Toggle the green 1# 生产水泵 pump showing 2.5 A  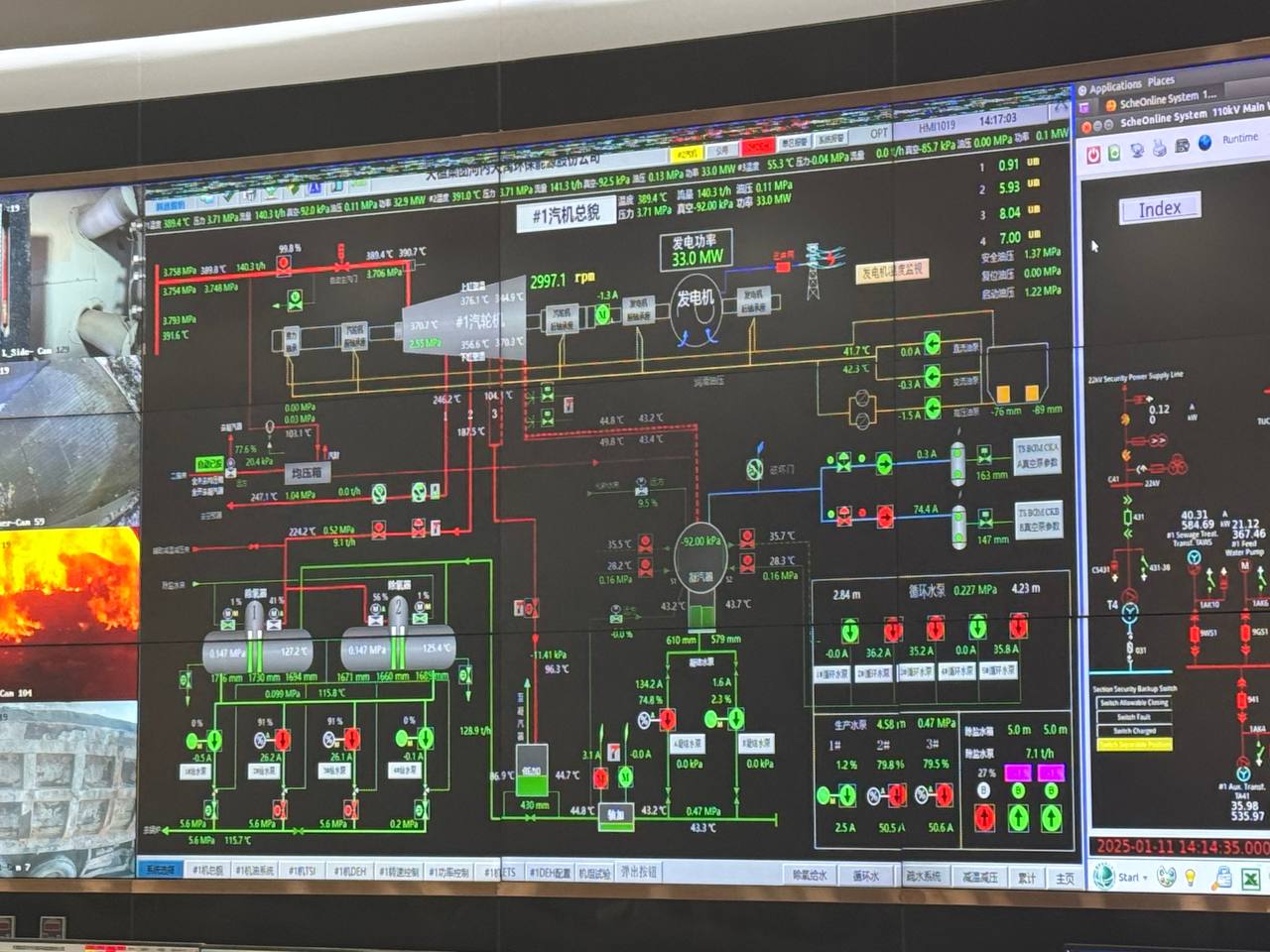tap(846, 795)
